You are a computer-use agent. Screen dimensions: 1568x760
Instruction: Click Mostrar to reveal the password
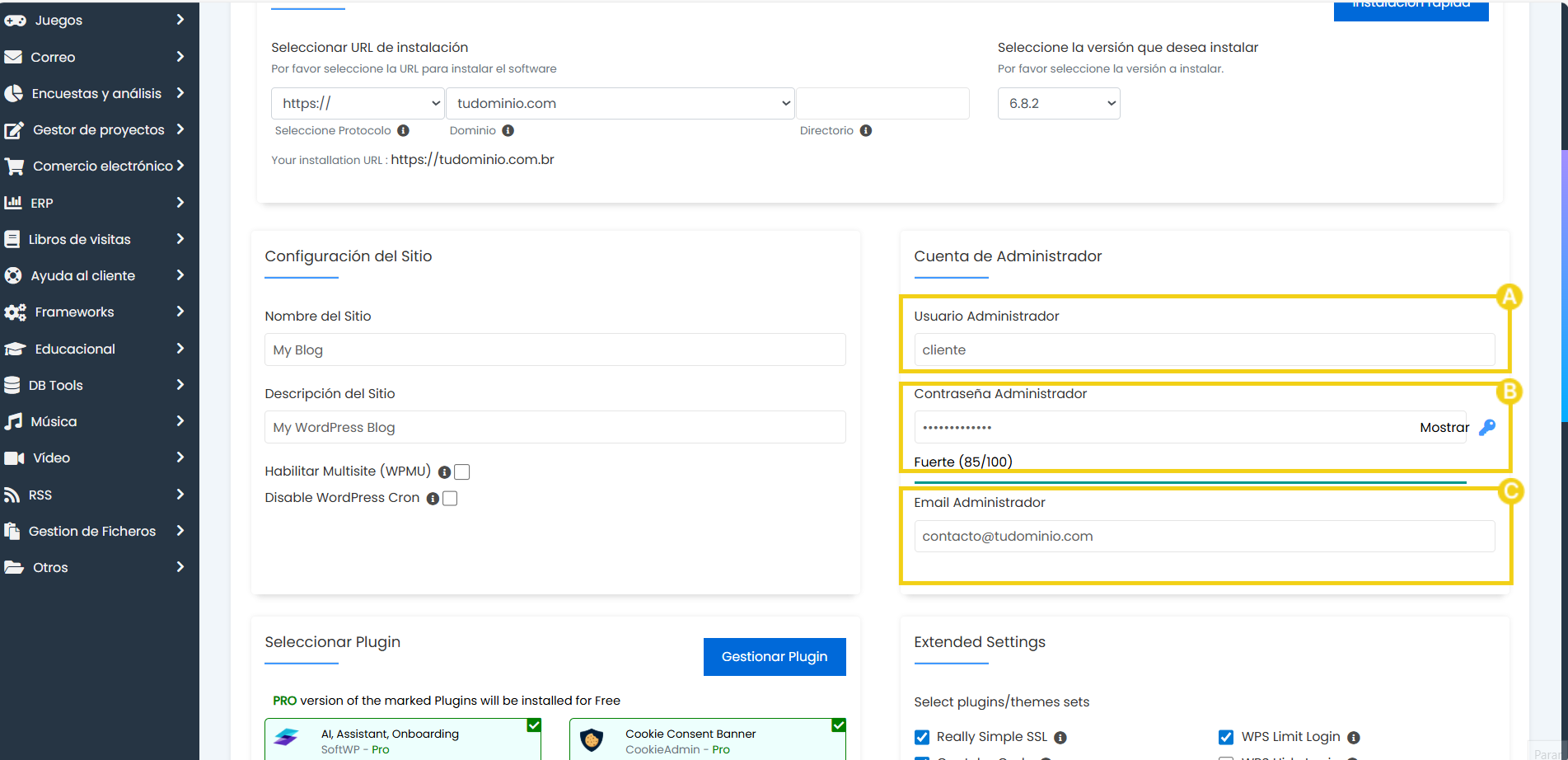point(1444,427)
